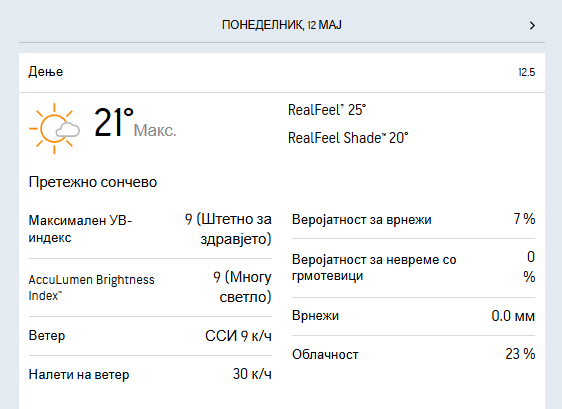The image size is (562, 409).
Task: Click the RealFeel 25° value
Action: click(x=327, y=110)
